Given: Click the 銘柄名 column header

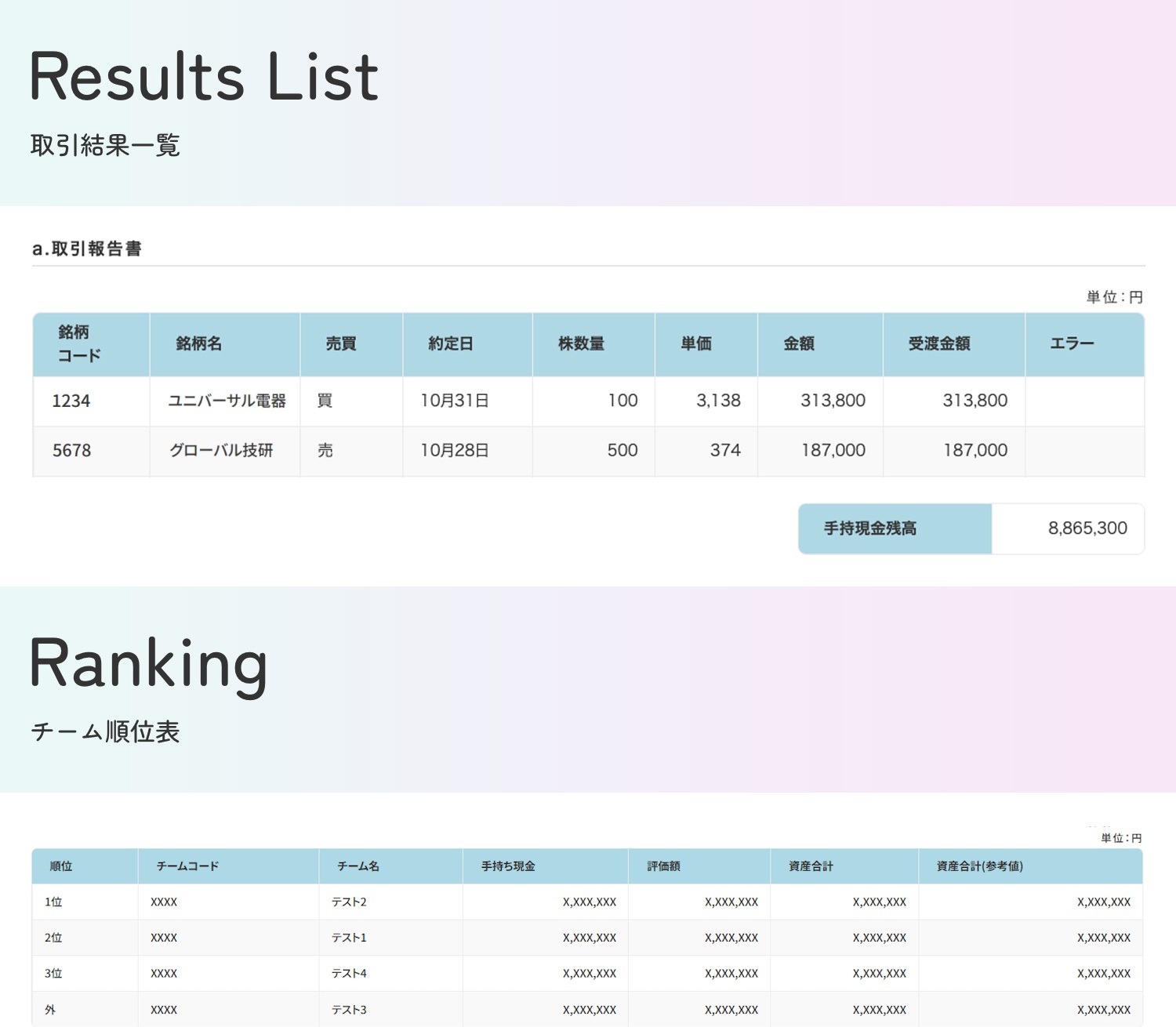Looking at the screenshot, I should 199,343.
